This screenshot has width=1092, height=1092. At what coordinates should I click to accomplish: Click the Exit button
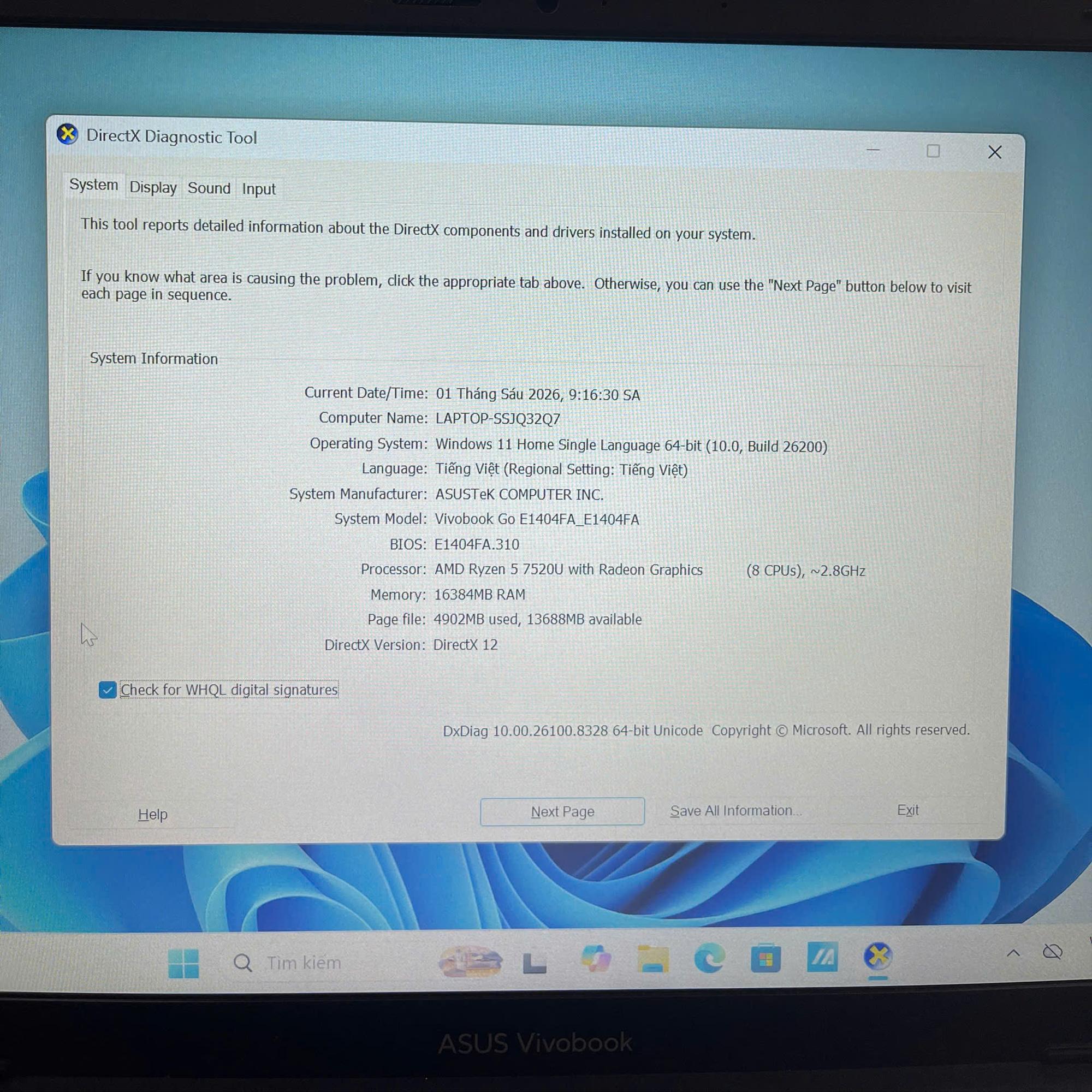click(x=908, y=810)
